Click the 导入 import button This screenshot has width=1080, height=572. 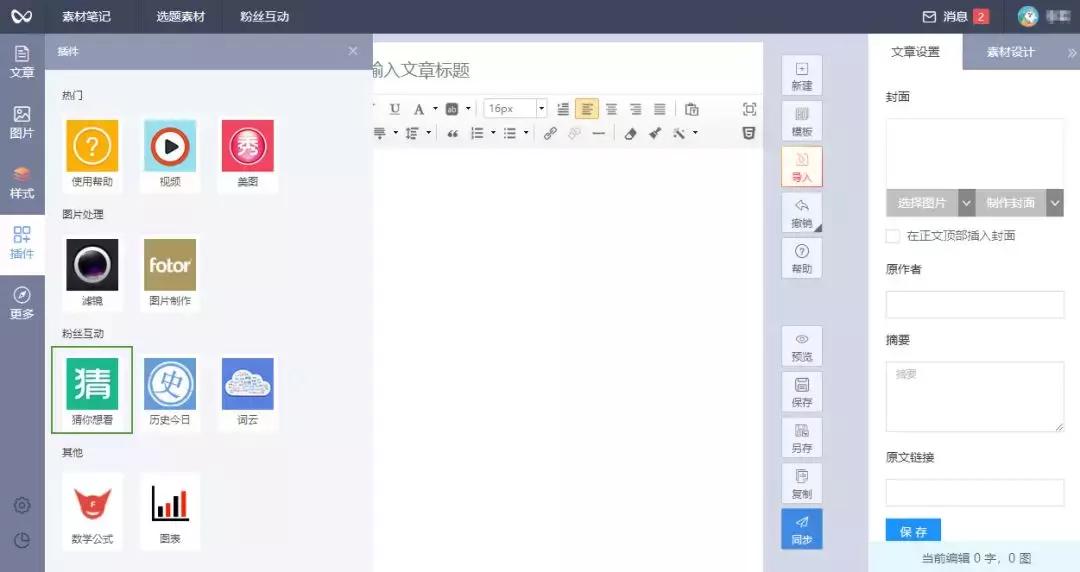point(802,167)
